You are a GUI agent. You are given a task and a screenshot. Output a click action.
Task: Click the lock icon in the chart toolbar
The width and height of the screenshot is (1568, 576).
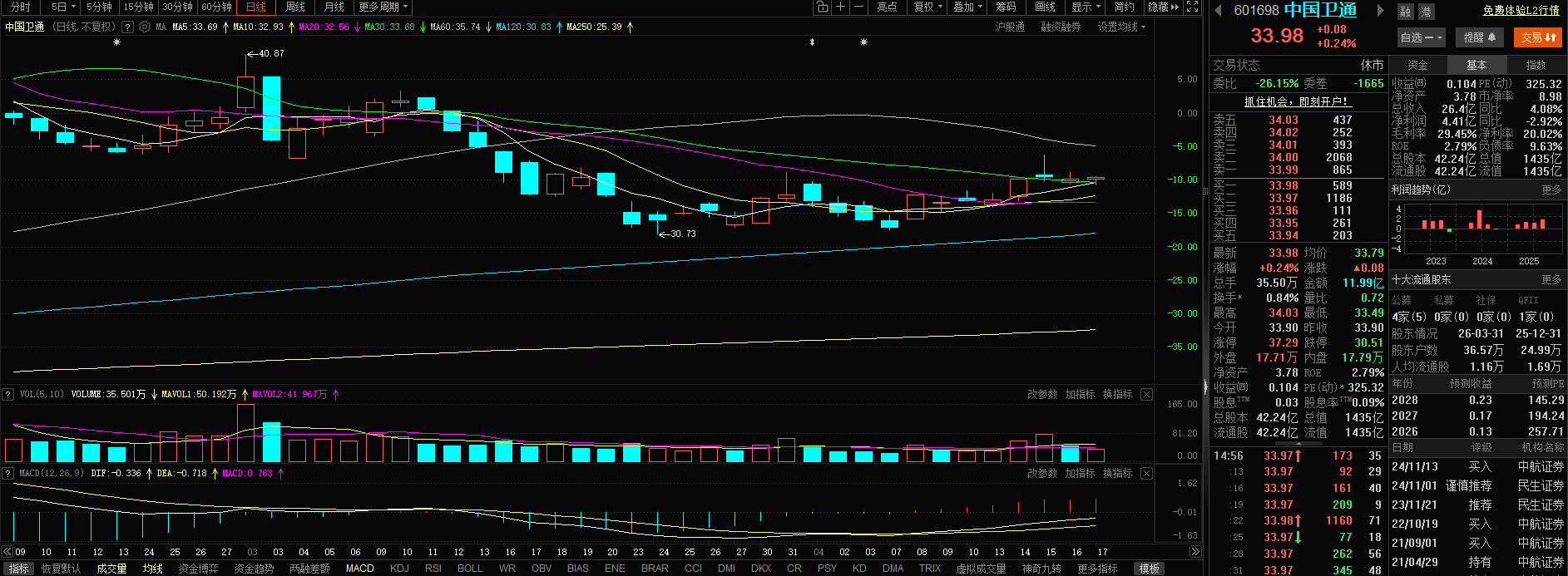(x=822, y=7)
